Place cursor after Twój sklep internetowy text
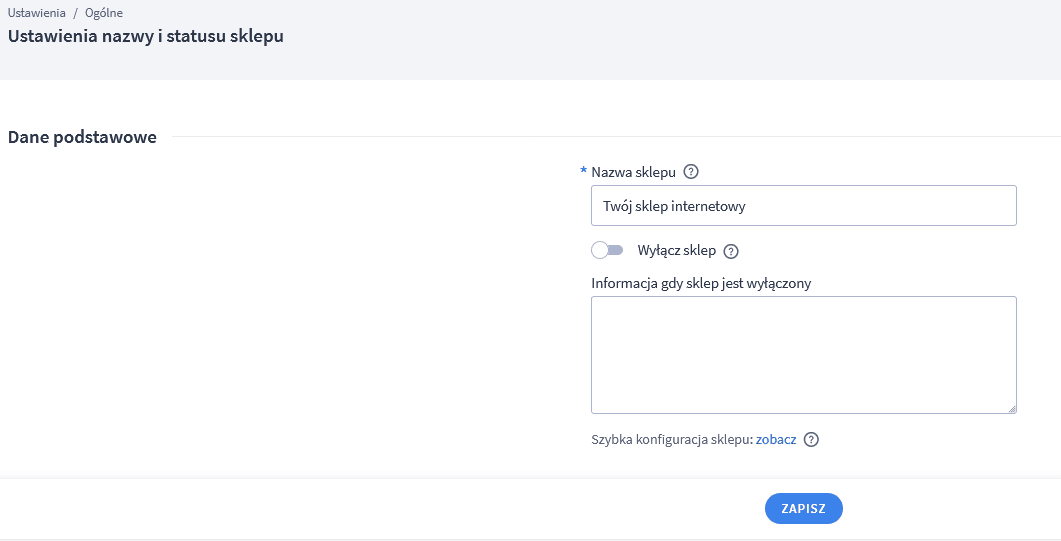Viewport: 1061px width, 541px height. coord(748,206)
